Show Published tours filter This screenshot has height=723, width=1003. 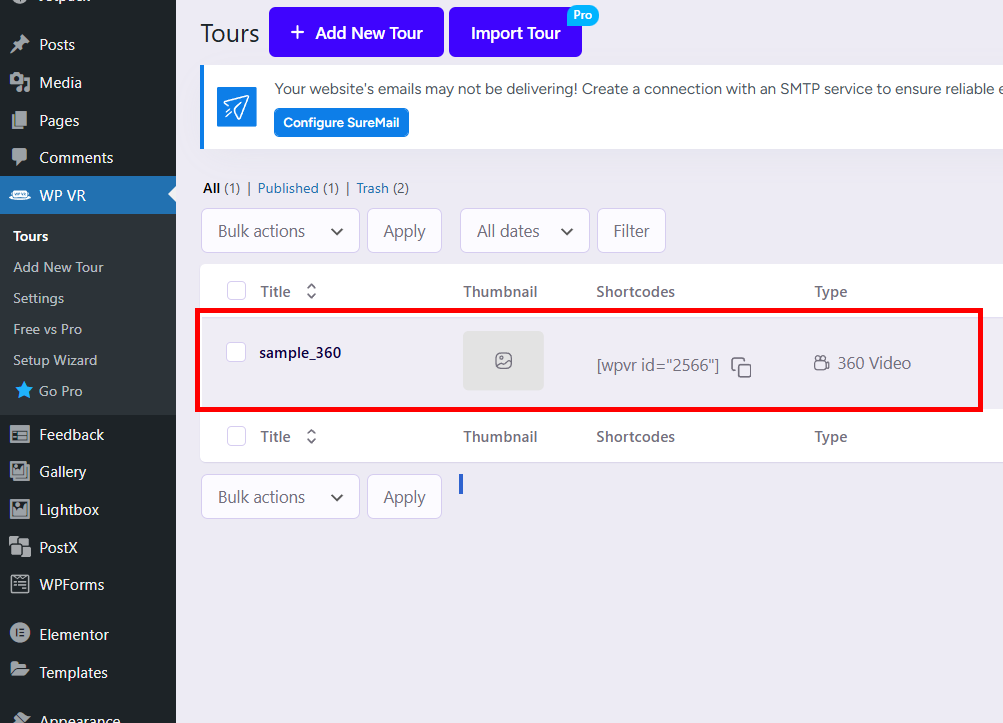click(x=288, y=188)
